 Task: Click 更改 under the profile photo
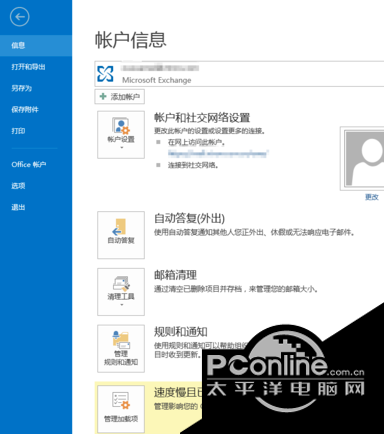point(372,197)
